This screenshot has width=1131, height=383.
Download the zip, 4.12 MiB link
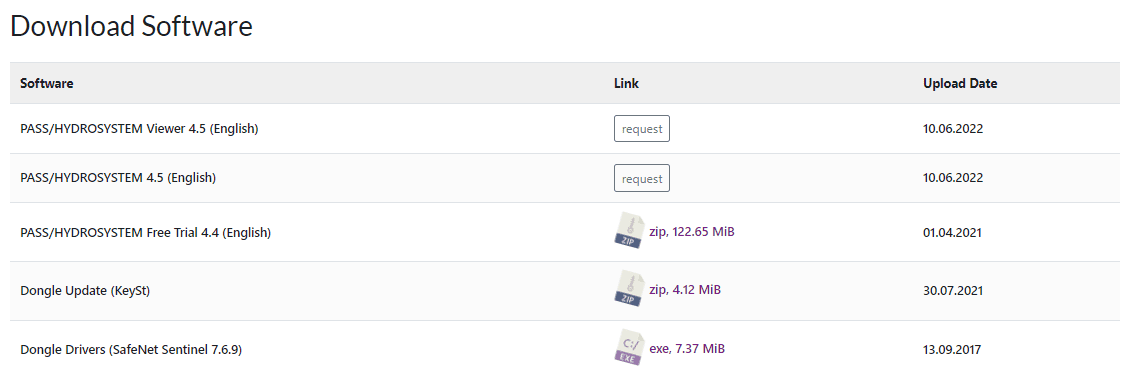685,289
